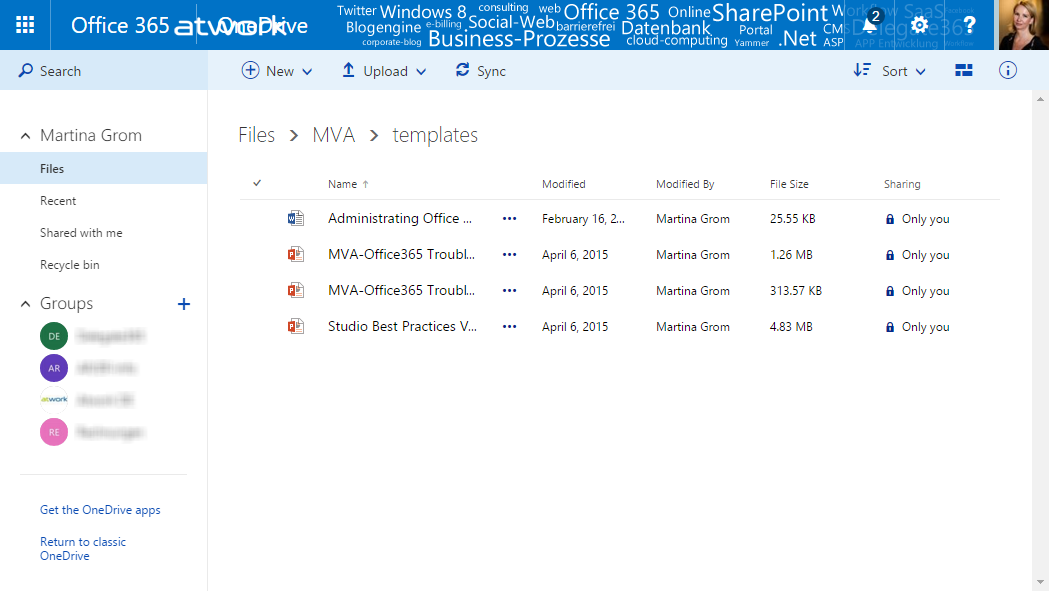This screenshot has width=1049, height=591.
Task: Collapse the Martina Grom section
Action: point(26,136)
